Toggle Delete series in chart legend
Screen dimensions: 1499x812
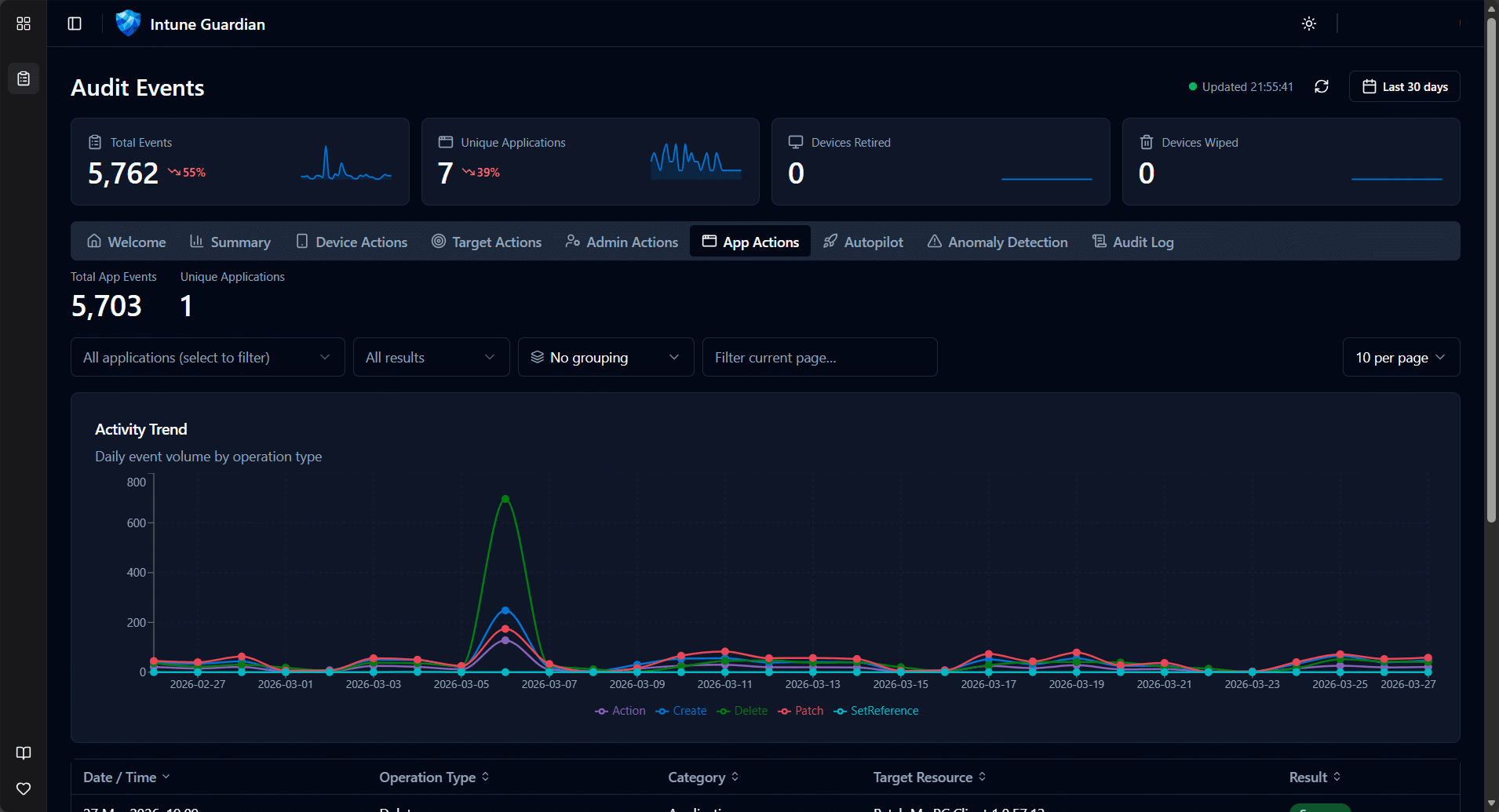742,711
